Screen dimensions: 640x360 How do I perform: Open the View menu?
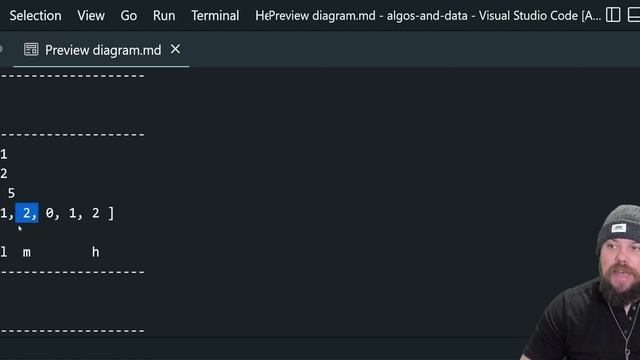91,16
